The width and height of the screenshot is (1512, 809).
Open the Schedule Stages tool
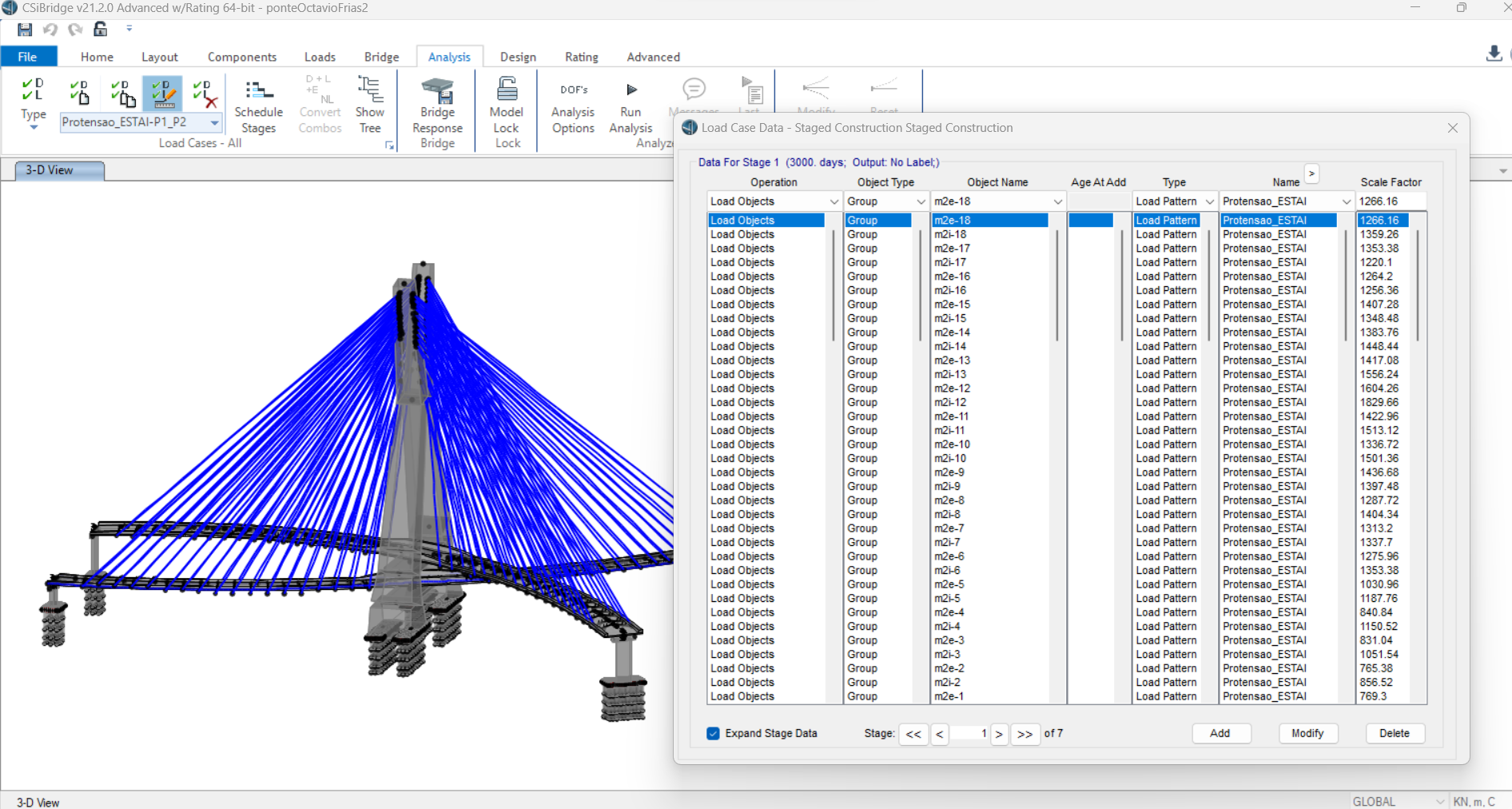[257, 105]
